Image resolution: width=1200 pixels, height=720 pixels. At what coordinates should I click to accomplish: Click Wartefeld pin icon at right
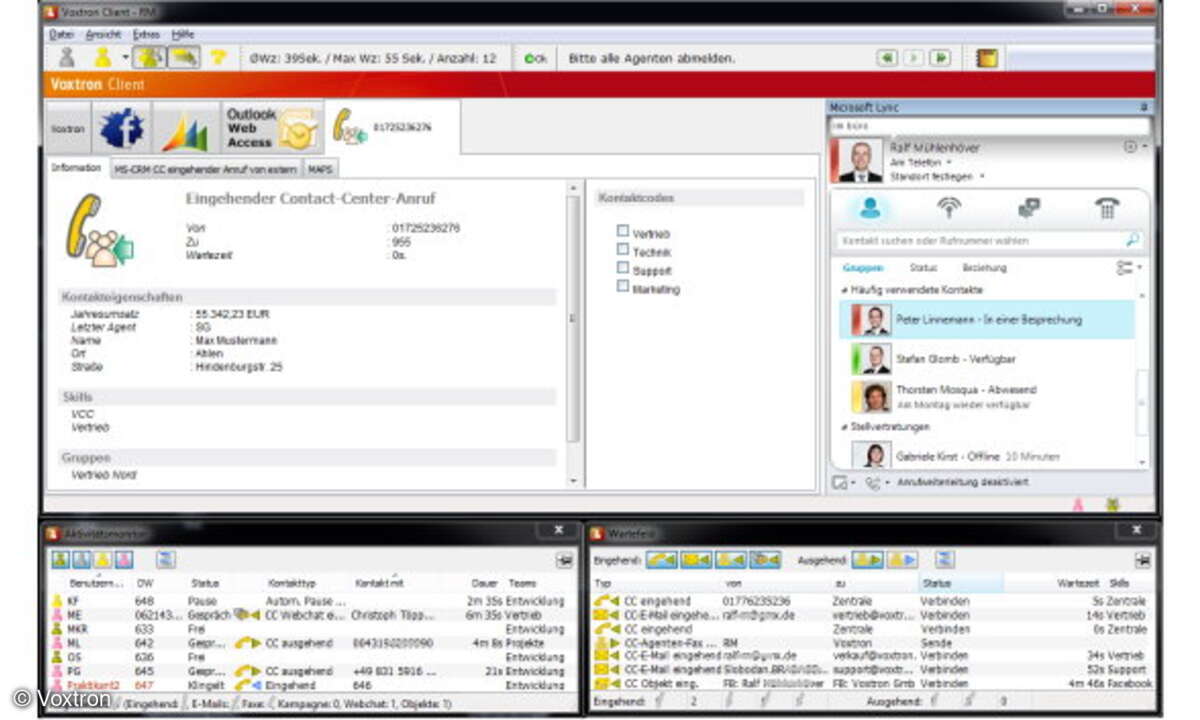tap(1142, 561)
